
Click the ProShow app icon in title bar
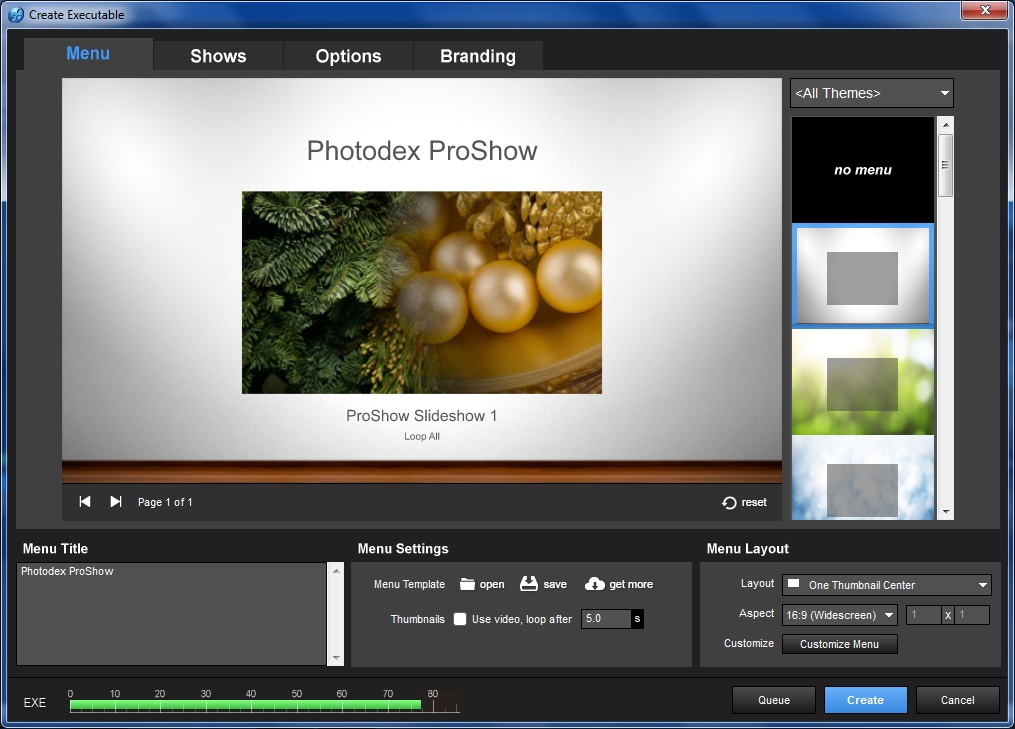tap(16, 14)
